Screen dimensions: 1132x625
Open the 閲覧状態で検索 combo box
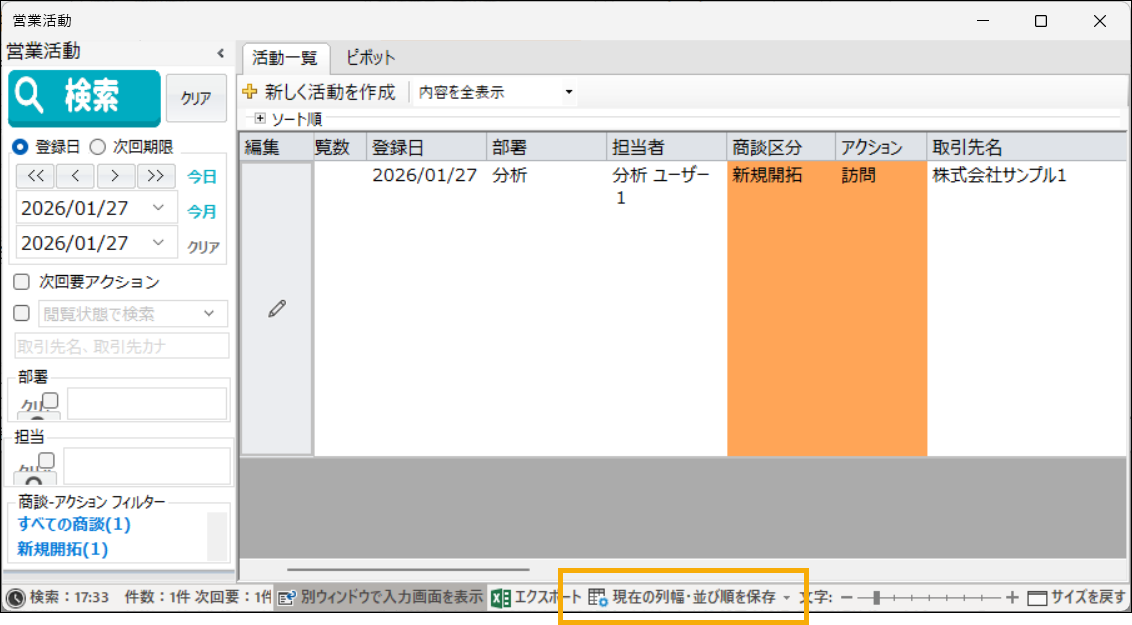[x=133, y=314]
